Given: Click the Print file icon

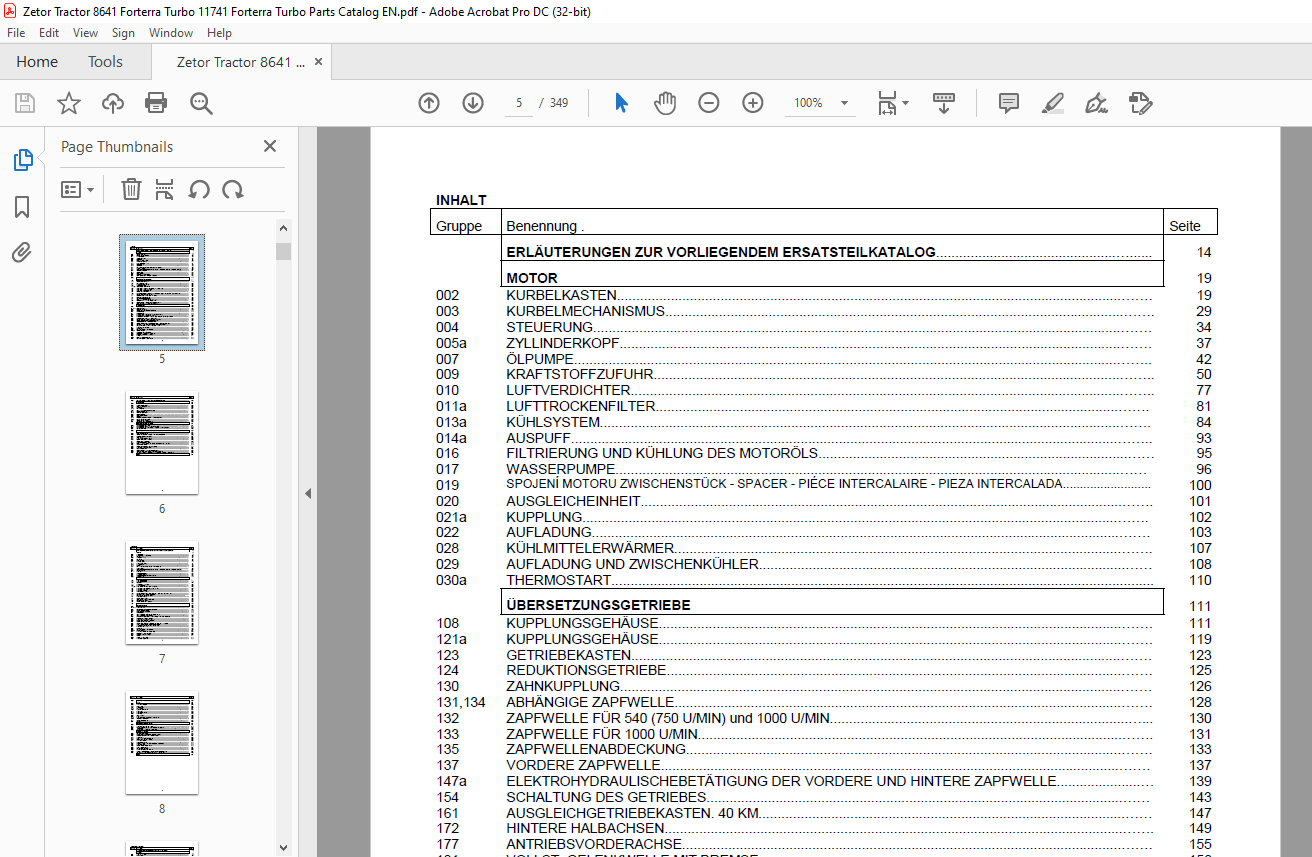Looking at the screenshot, I should pos(156,103).
